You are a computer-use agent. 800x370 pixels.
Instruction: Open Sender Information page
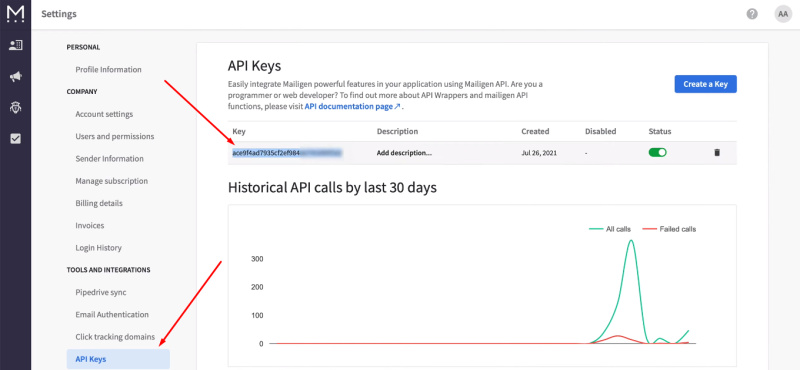109,159
